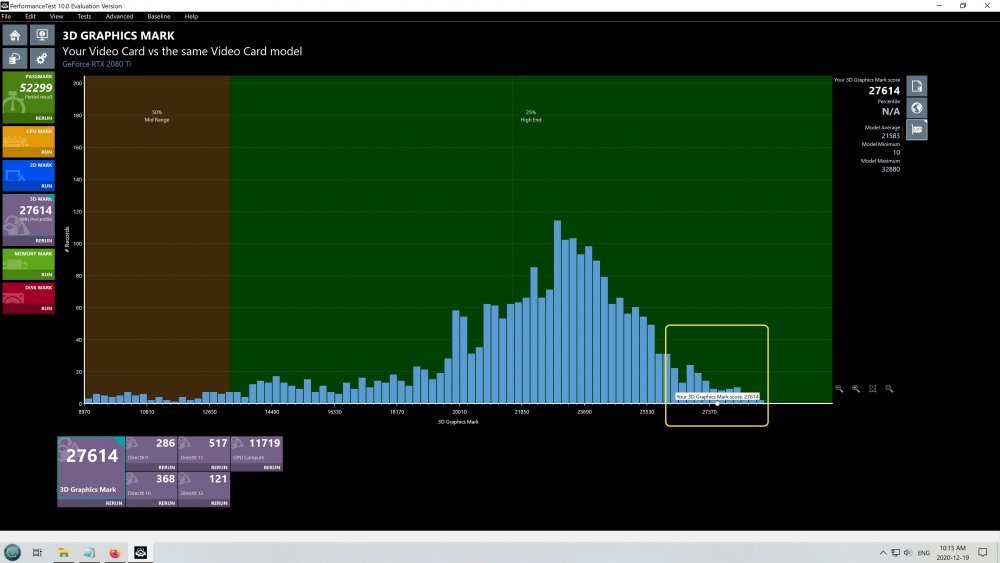Rerun the DirectX 12 test

click(219, 503)
